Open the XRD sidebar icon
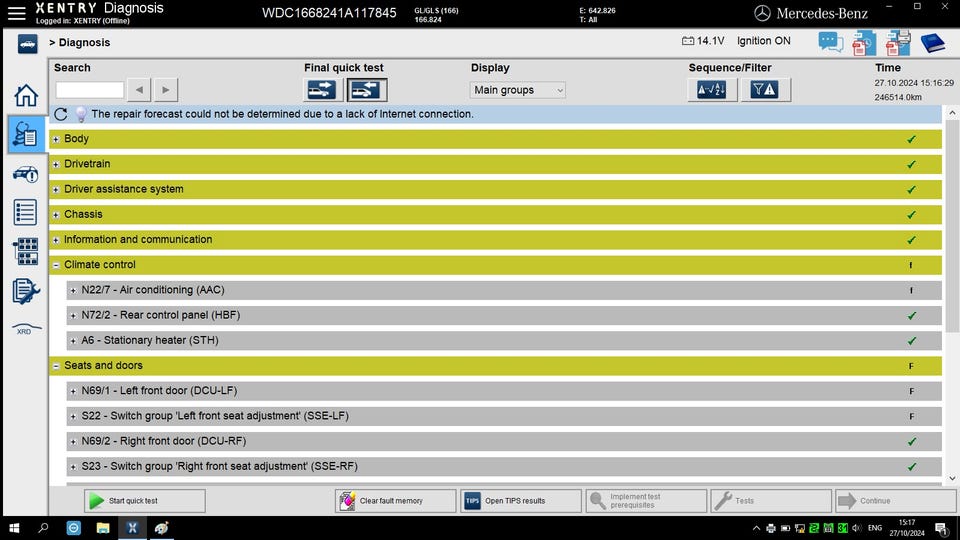This screenshot has height=540, width=960. pos(26,329)
